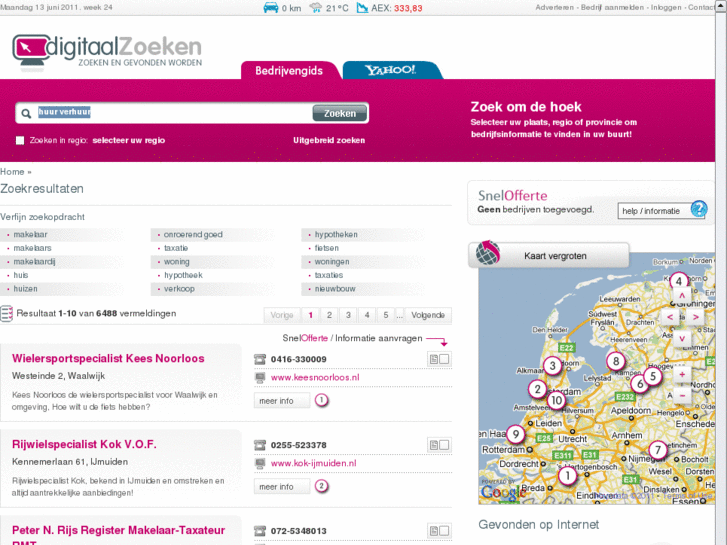Image resolution: width=727 pixels, height=545 pixels.
Task: Click map marker 1 near Eindhoven
Action: pos(568,475)
